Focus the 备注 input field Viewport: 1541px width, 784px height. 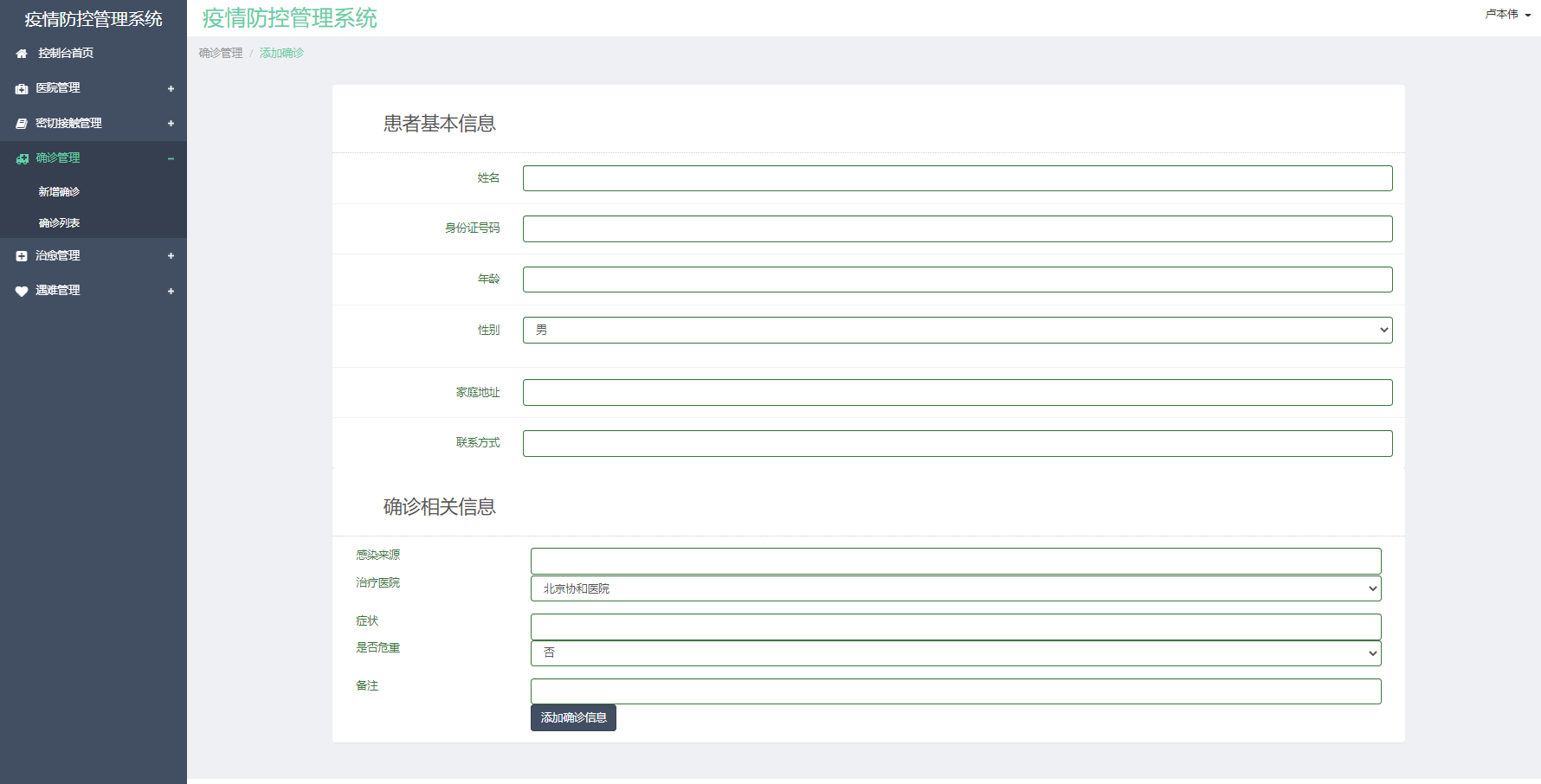coord(956,691)
